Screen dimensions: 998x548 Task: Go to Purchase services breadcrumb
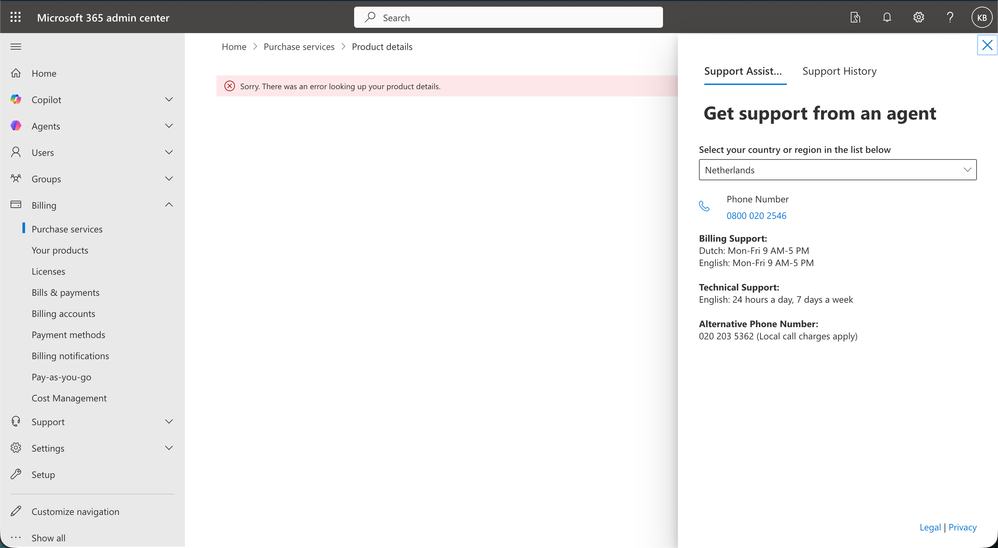299,46
